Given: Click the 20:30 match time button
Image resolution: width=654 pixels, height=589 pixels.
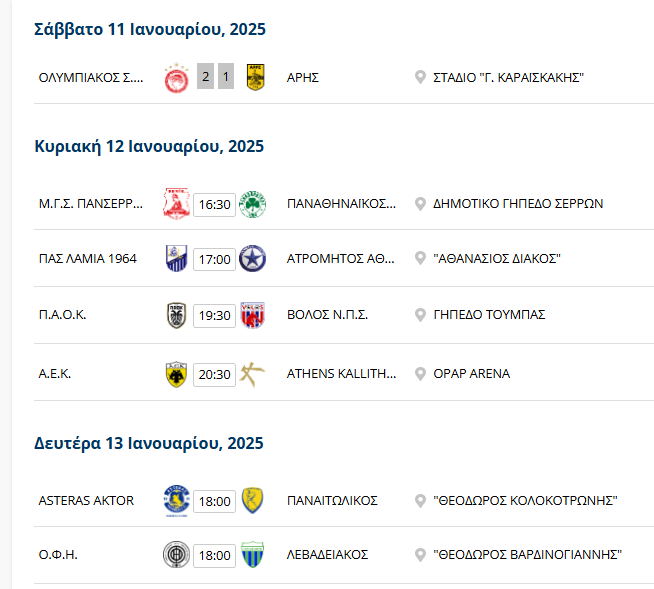Looking at the screenshot, I should pos(214,375).
